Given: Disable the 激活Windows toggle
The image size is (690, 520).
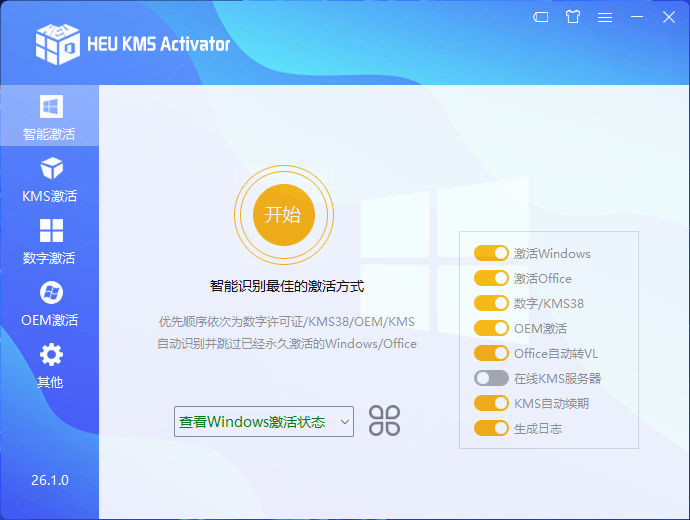Looking at the screenshot, I should 491,254.
